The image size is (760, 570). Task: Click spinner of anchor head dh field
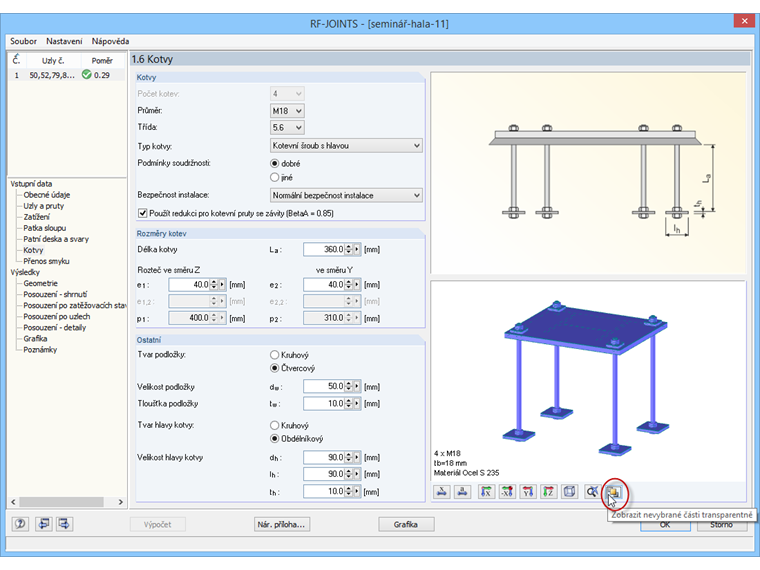(349, 457)
